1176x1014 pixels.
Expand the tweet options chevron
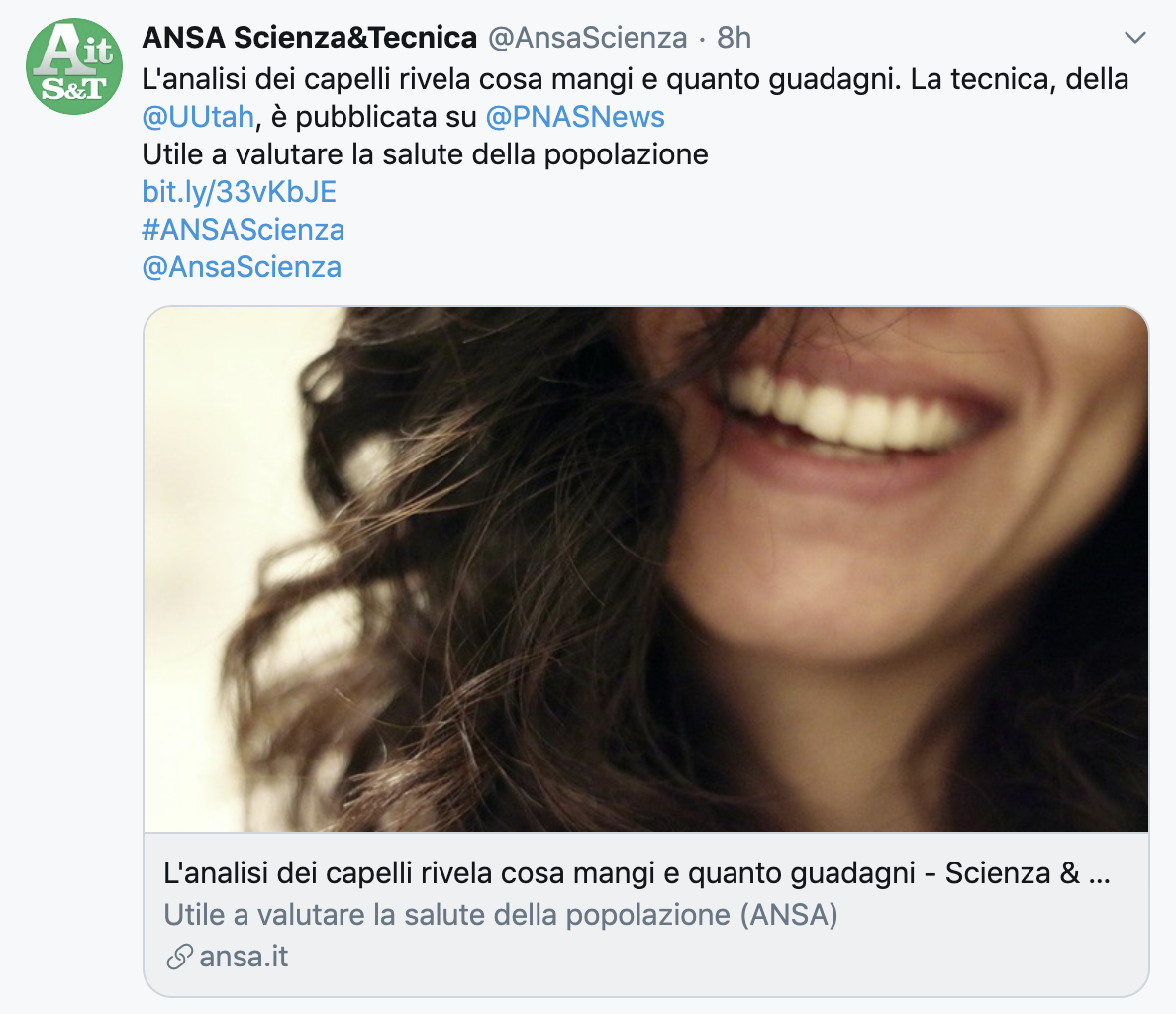coord(1135,37)
